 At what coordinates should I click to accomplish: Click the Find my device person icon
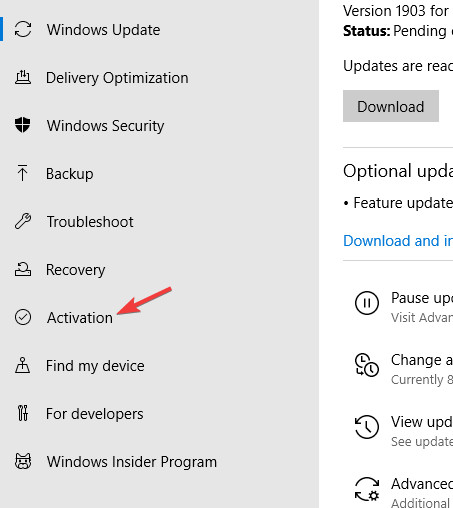click(x=23, y=365)
